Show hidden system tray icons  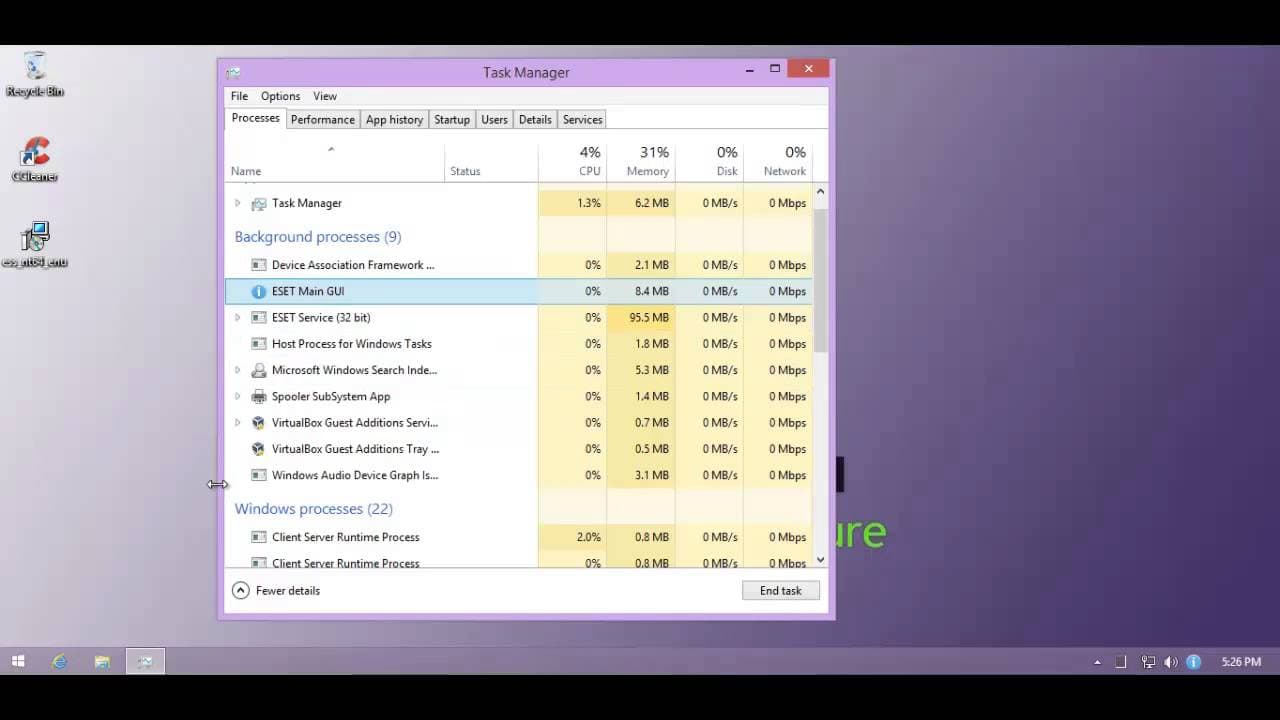1097,662
